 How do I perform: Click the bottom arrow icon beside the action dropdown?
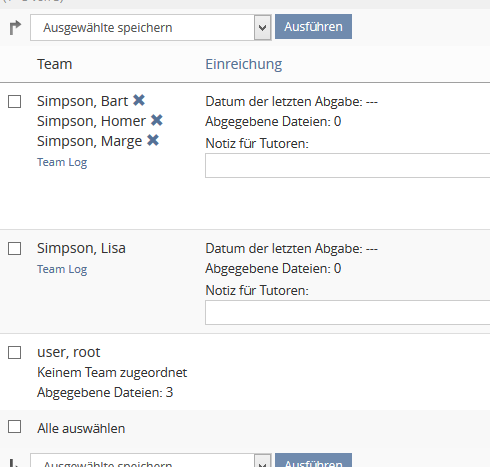click(x=14, y=463)
